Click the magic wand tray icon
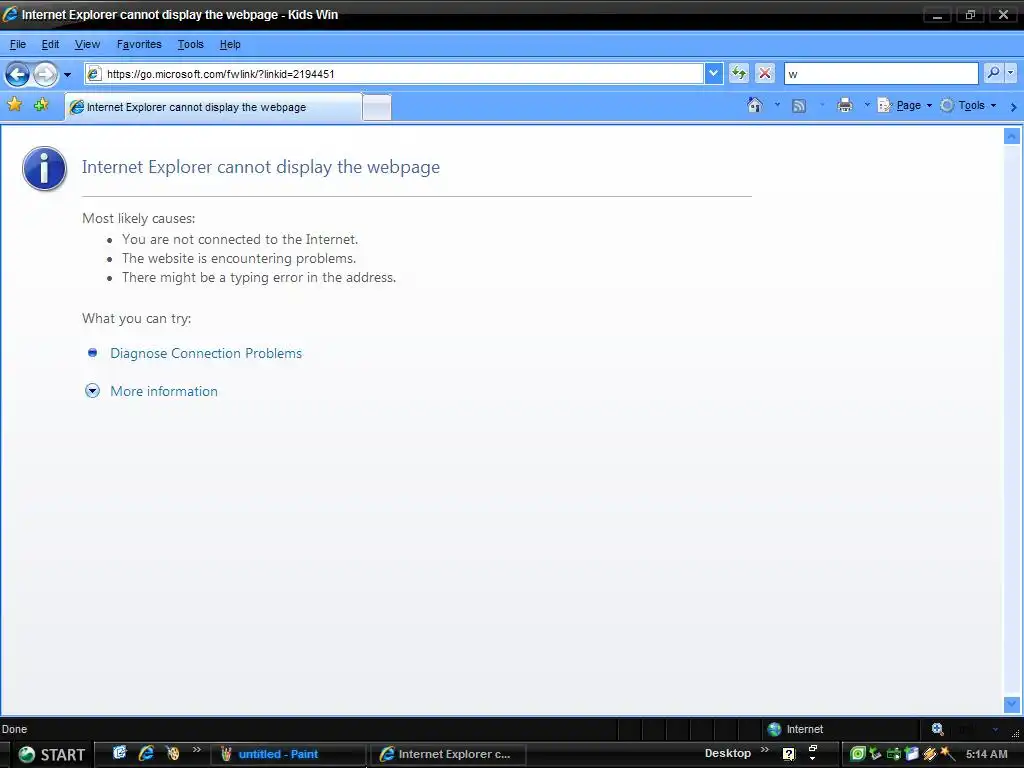 (x=947, y=754)
